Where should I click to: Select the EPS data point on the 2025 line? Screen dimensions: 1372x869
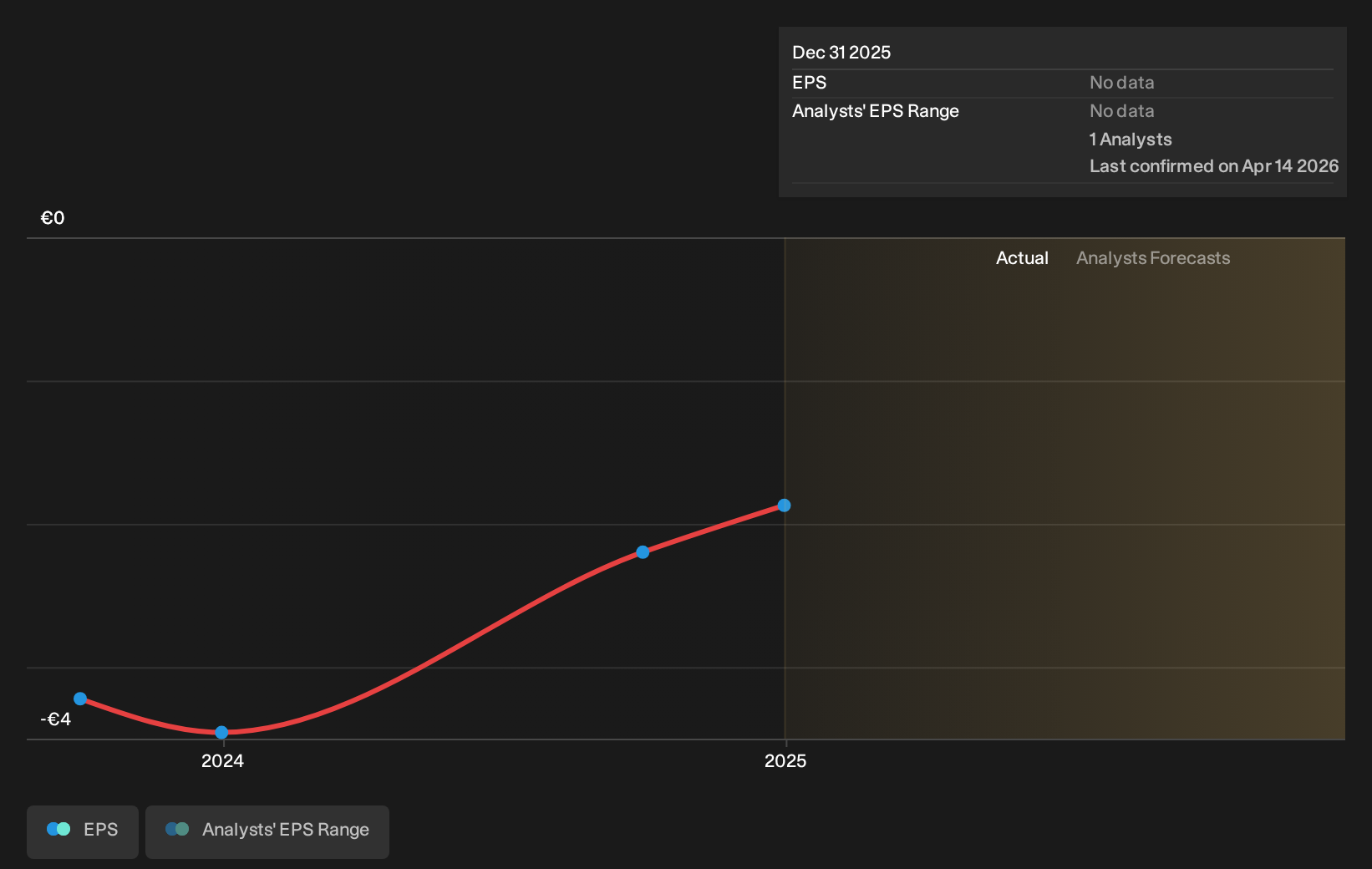[x=784, y=506]
